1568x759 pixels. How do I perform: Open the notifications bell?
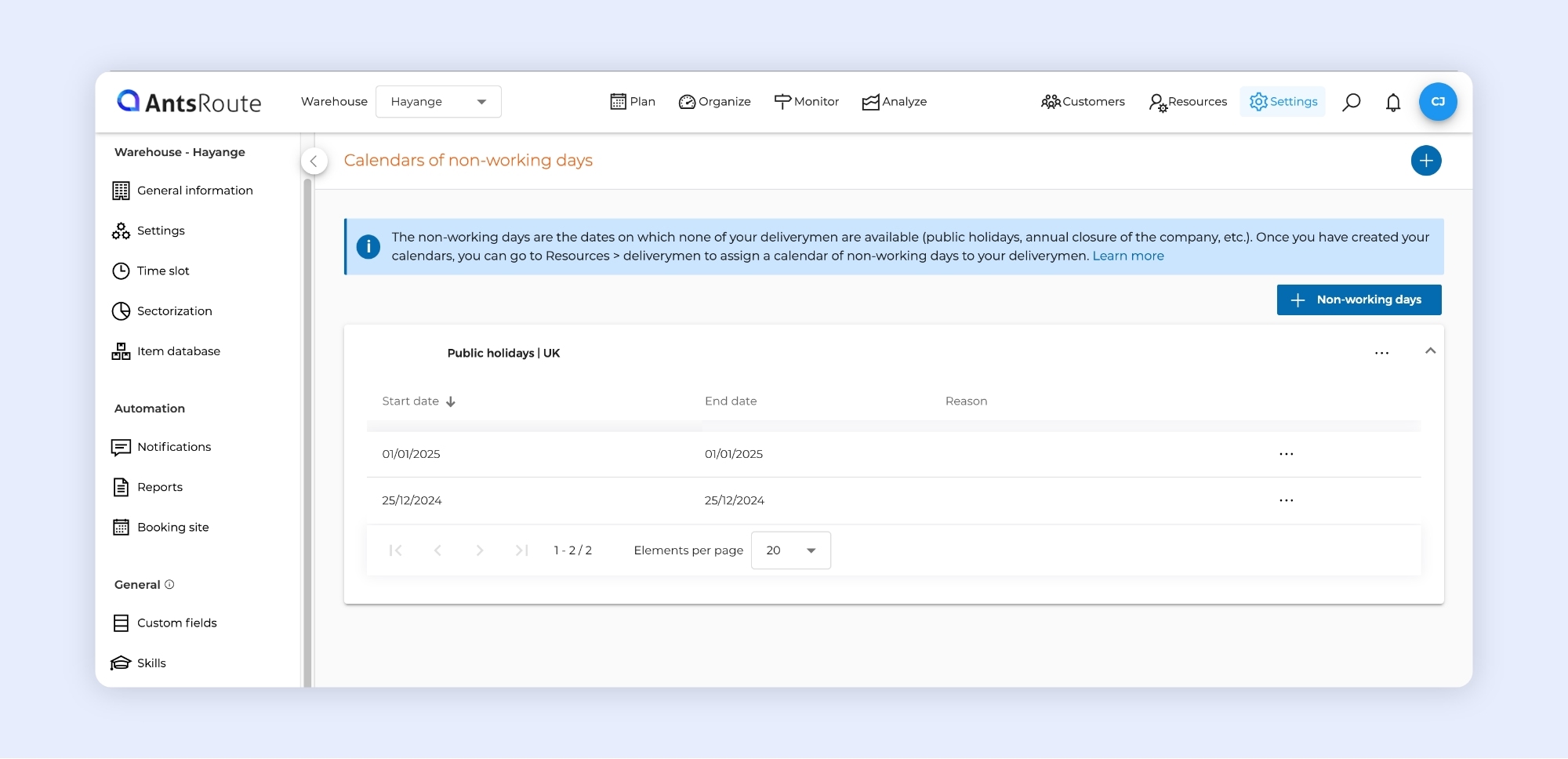click(x=1392, y=102)
